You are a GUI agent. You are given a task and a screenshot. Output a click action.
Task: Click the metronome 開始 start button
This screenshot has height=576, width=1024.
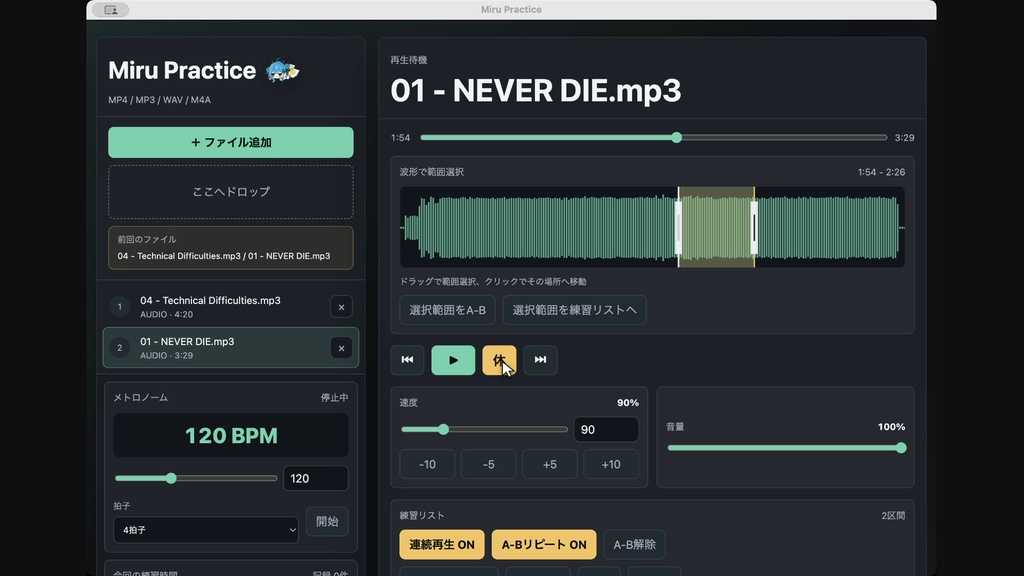pos(327,521)
